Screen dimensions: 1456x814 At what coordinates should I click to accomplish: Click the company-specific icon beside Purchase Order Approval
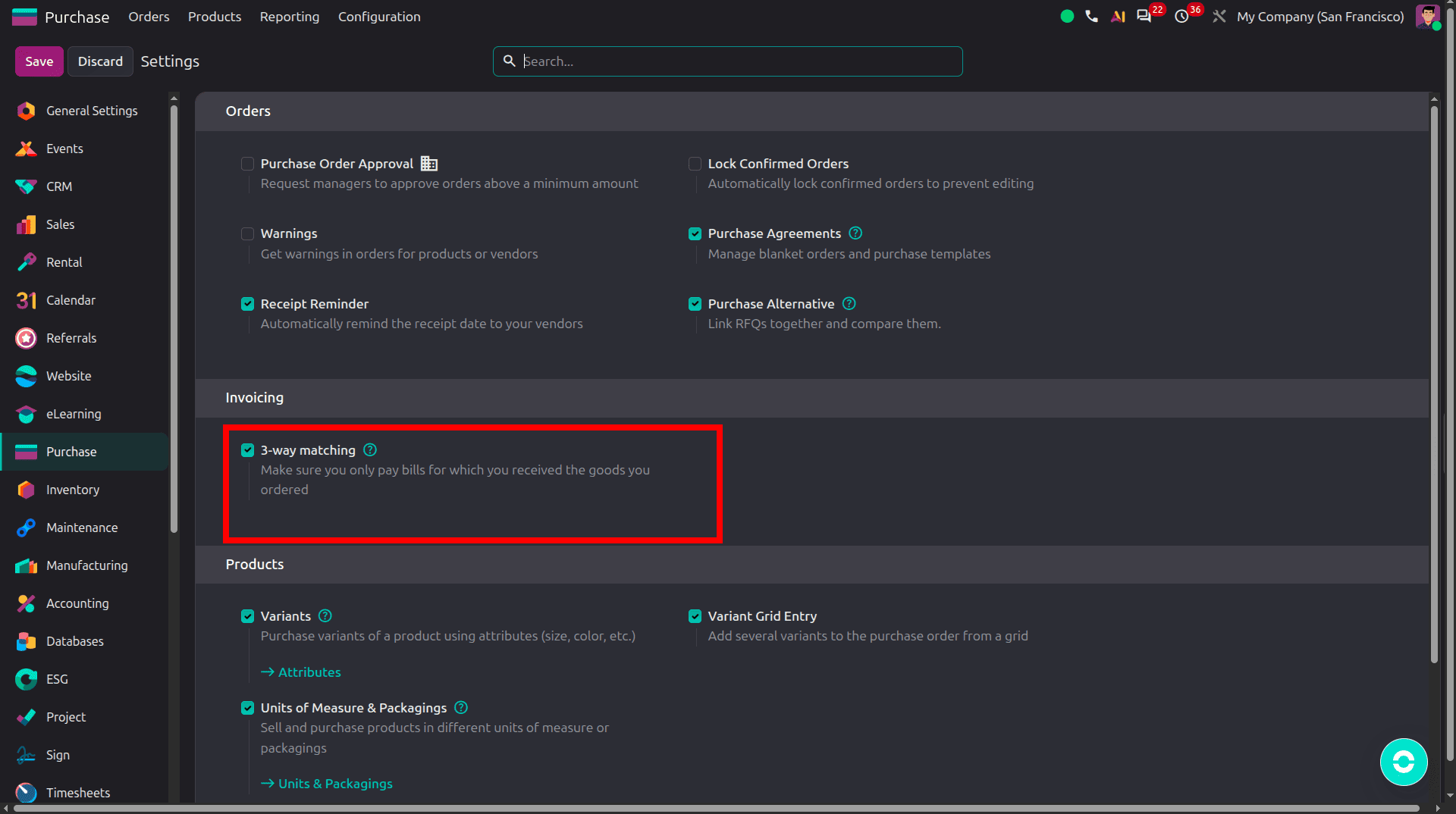[x=429, y=163]
